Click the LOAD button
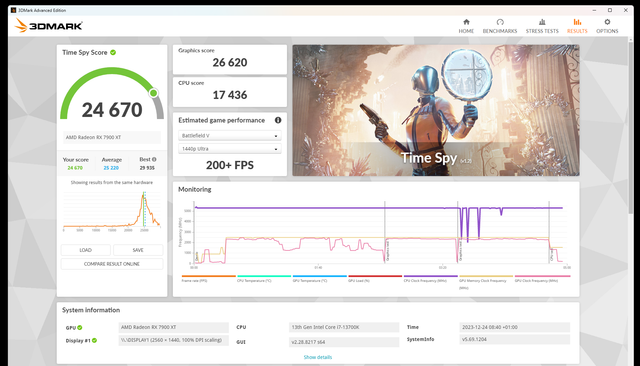The height and width of the screenshot is (366, 640). click(x=85, y=250)
